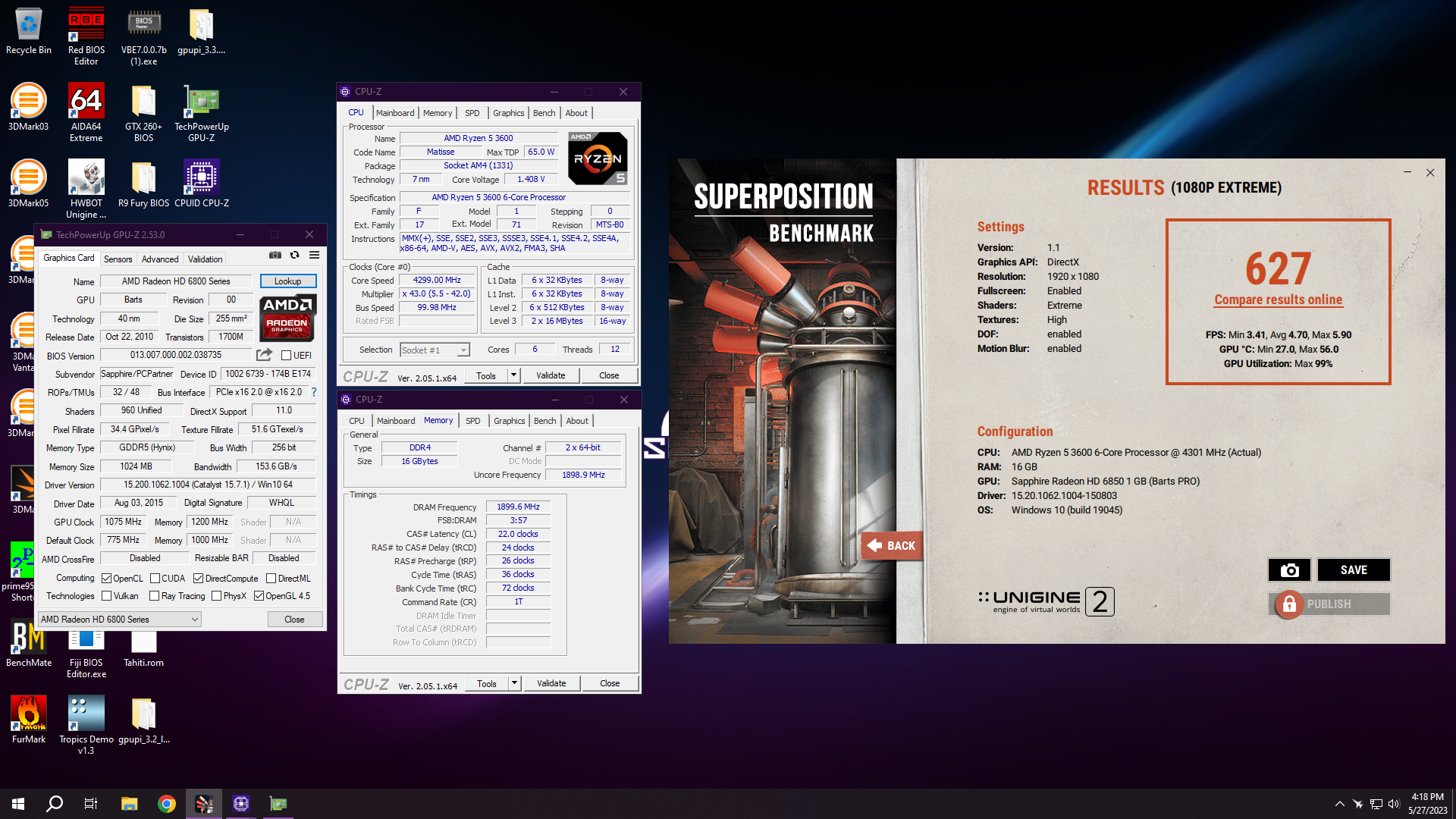Click BIOS export share icon in GPU-Z

coord(264,355)
